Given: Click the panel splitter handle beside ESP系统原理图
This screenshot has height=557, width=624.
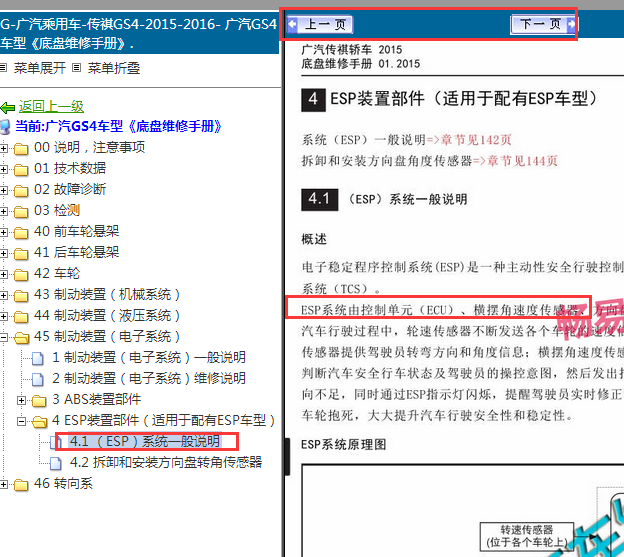Looking at the screenshot, I should click(x=287, y=457).
